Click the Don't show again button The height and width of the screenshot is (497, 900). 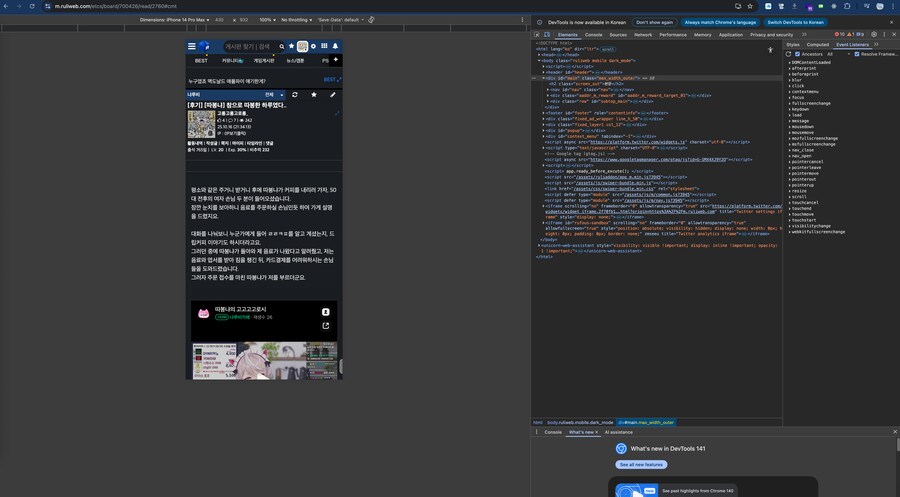(x=654, y=21)
